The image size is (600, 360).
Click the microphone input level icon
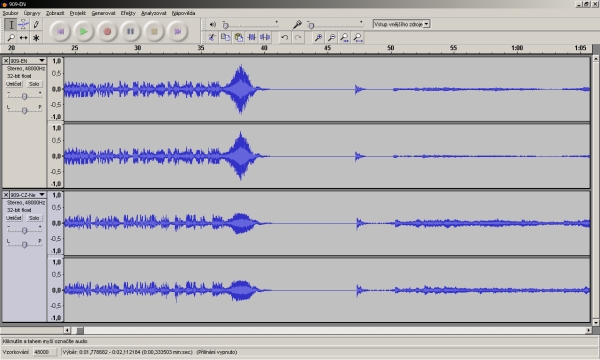pos(297,25)
